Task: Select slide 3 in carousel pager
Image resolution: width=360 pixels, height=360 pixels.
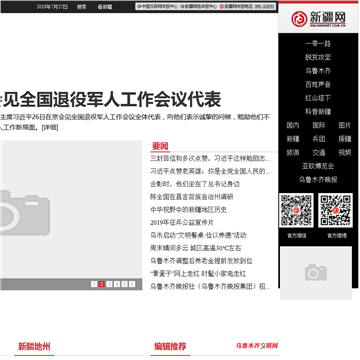Action: [109, 284]
